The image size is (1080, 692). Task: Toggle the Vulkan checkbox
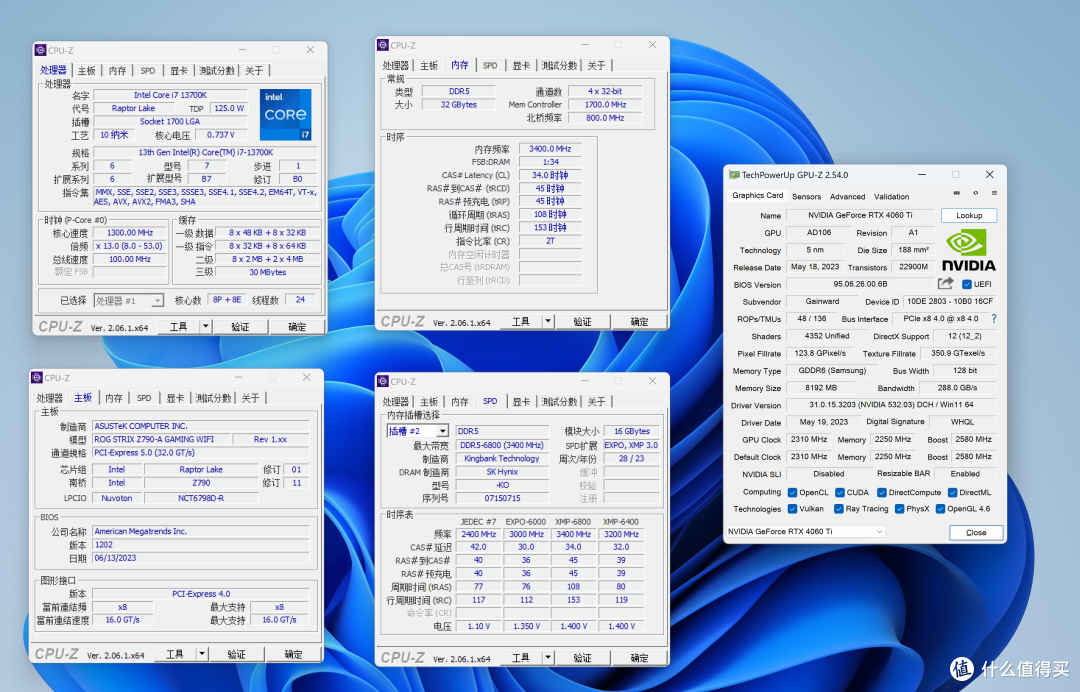tap(792, 509)
